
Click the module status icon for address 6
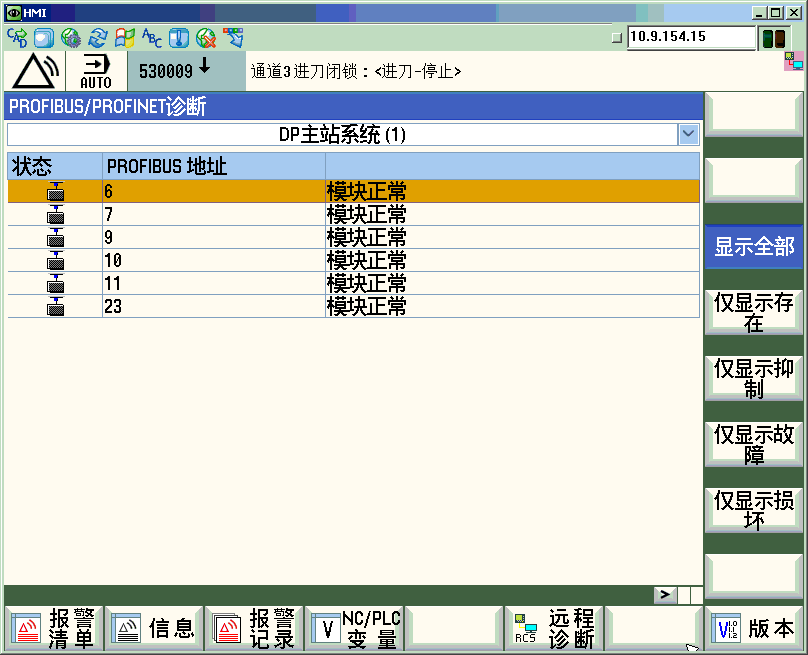[x=56, y=191]
